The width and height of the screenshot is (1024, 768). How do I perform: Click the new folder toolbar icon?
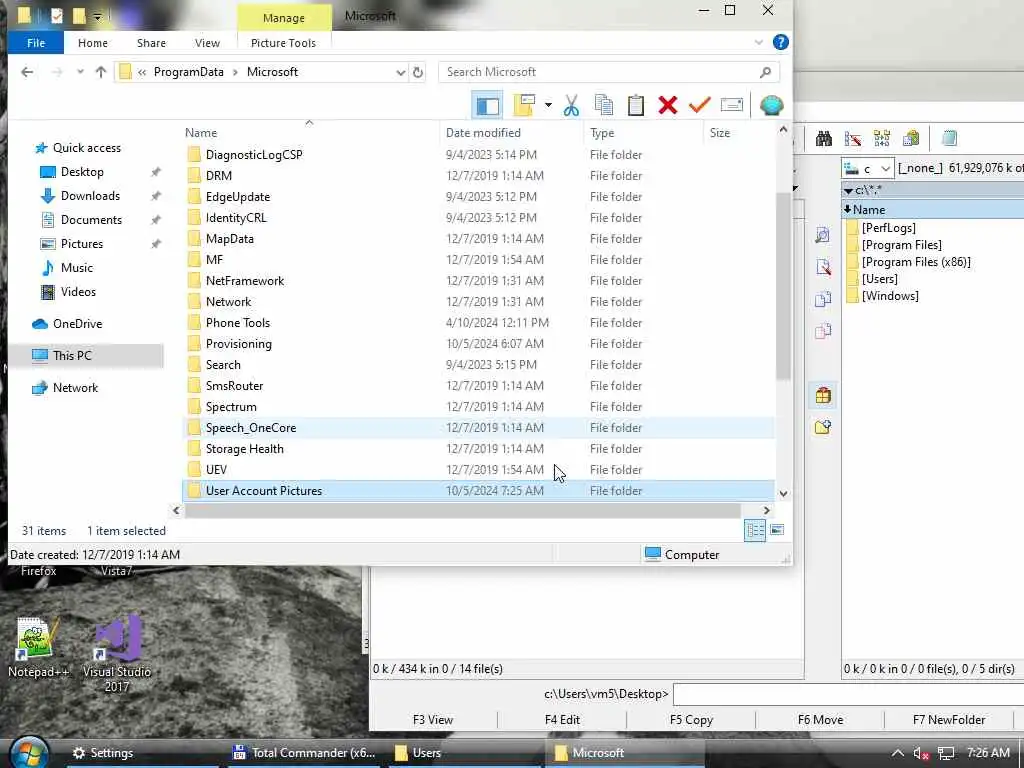[524, 105]
